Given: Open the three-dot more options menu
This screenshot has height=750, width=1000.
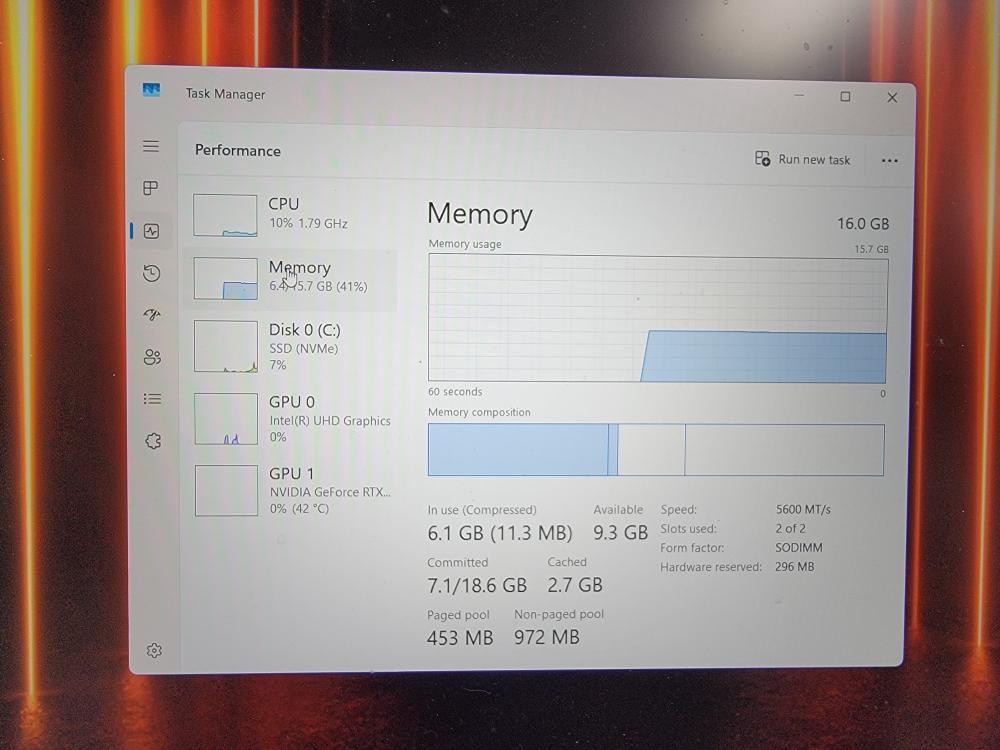Looking at the screenshot, I should pyautogui.click(x=889, y=161).
